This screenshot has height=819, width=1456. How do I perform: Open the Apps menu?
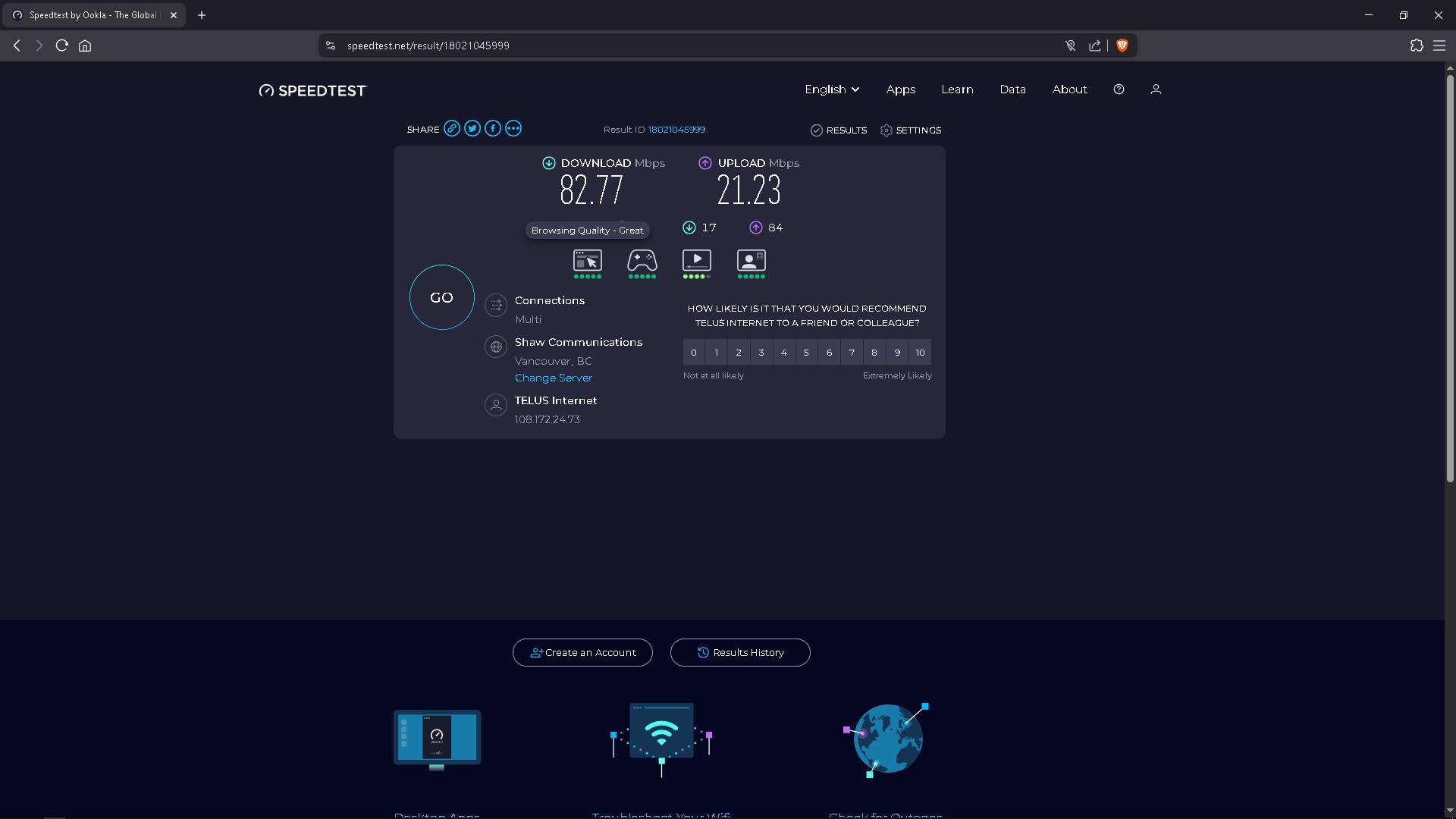[x=901, y=89]
